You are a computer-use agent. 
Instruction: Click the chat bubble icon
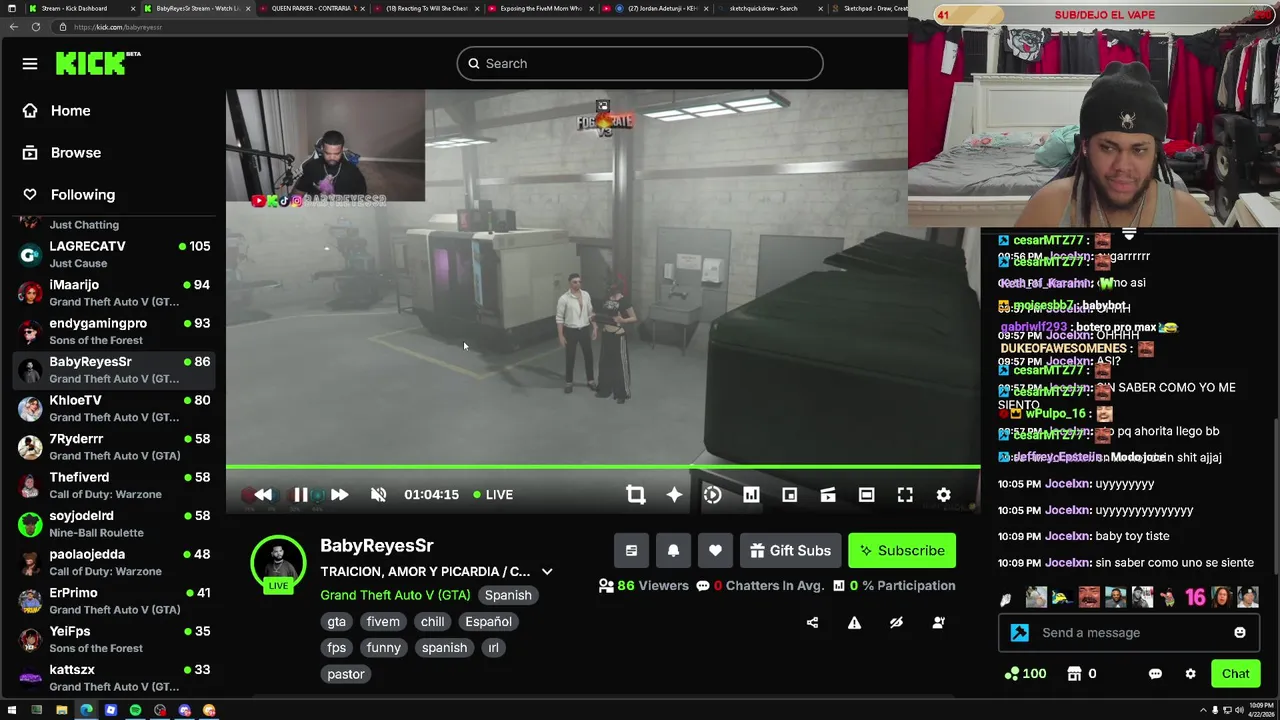click(1155, 674)
